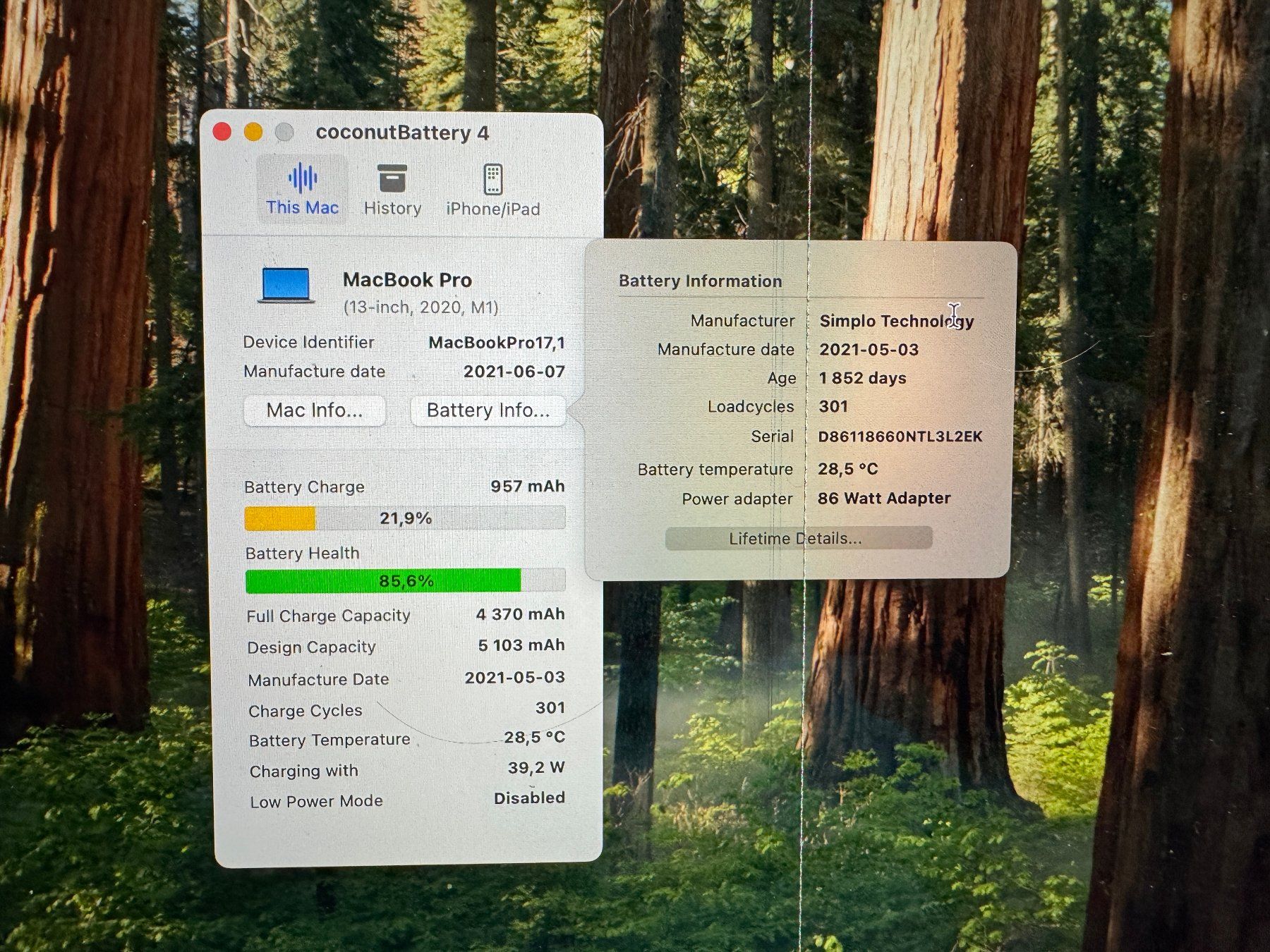
Task: Click the Battery Info... button
Action: click(x=488, y=410)
